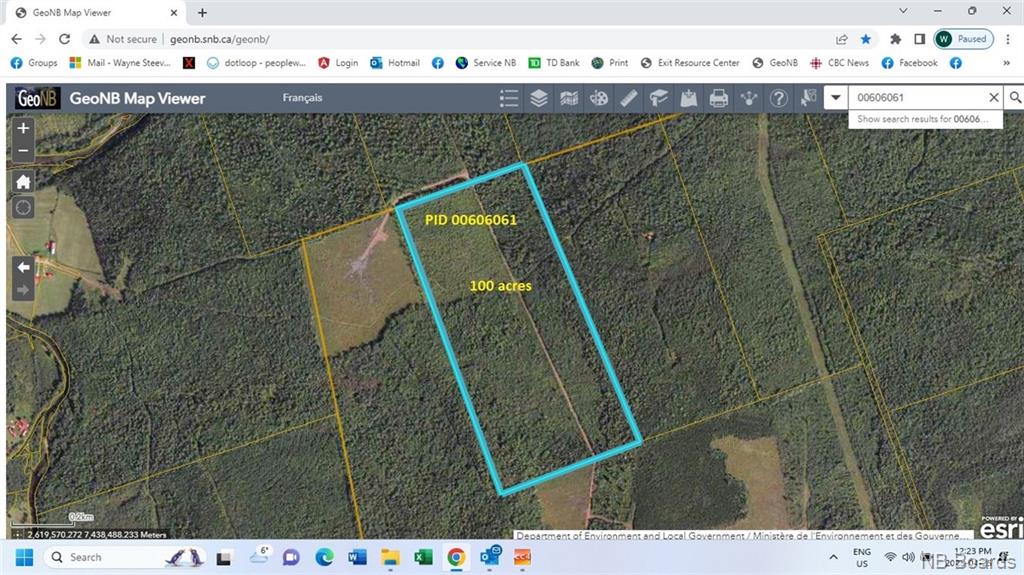Open Outlook from taskbar
Viewport: 1024px width, 575px height.
(489, 557)
